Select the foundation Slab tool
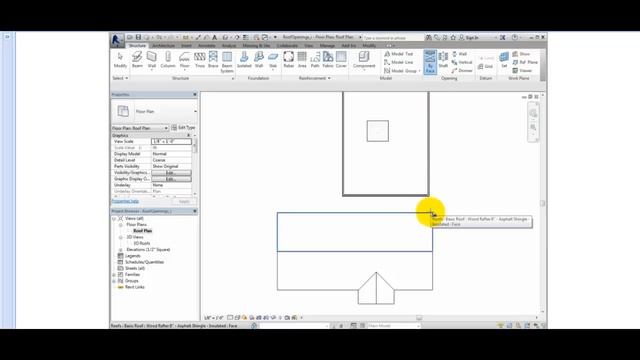The image size is (640, 360). point(273,60)
